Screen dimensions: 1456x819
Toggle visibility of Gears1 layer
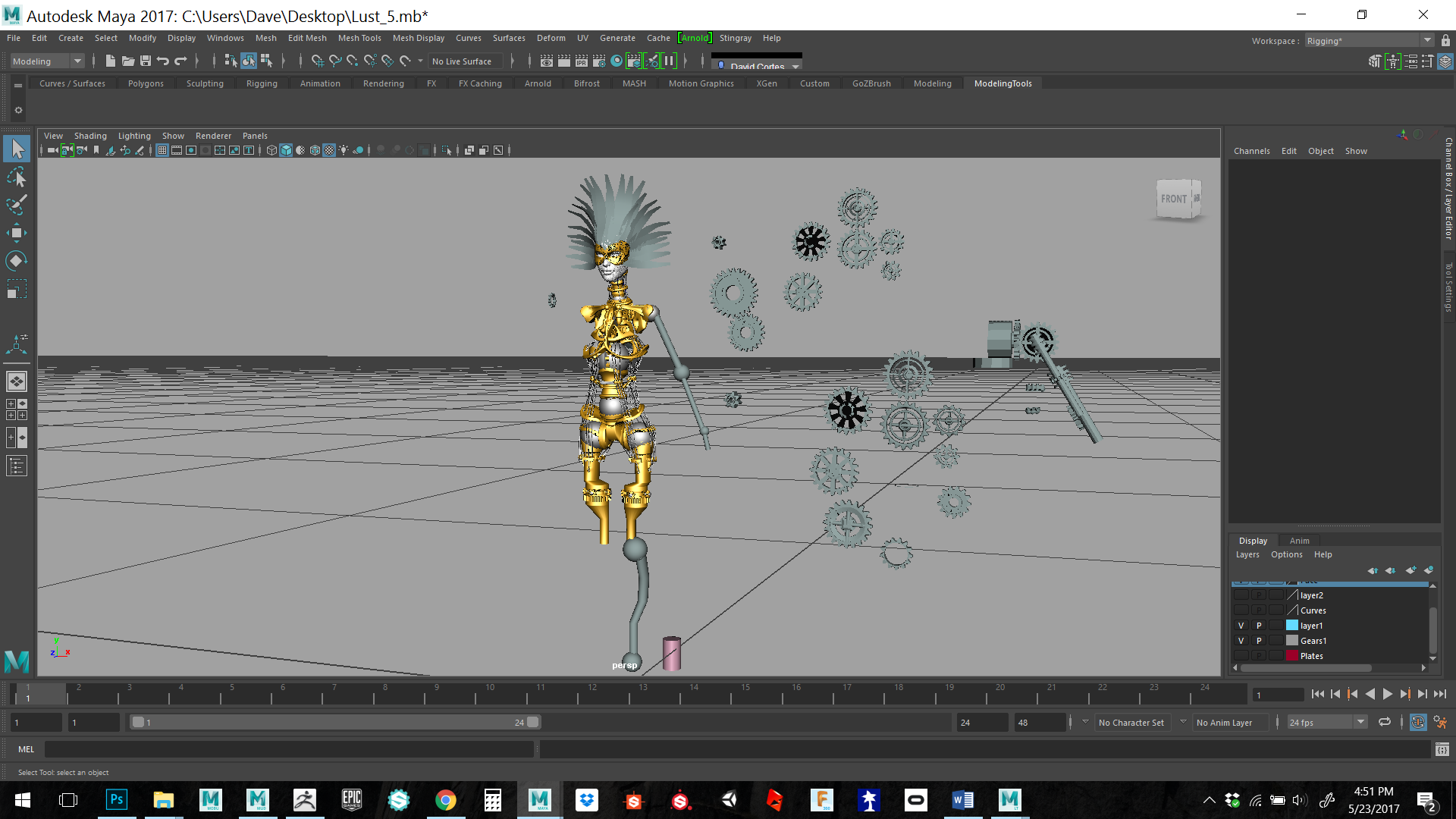(1241, 641)
